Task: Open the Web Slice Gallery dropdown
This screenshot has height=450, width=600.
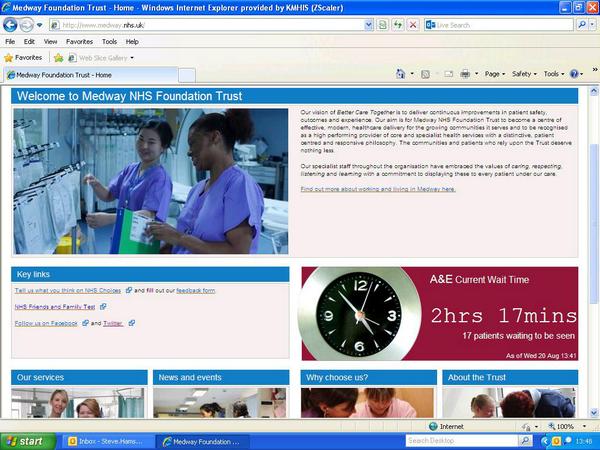Action: click(101, 58)
